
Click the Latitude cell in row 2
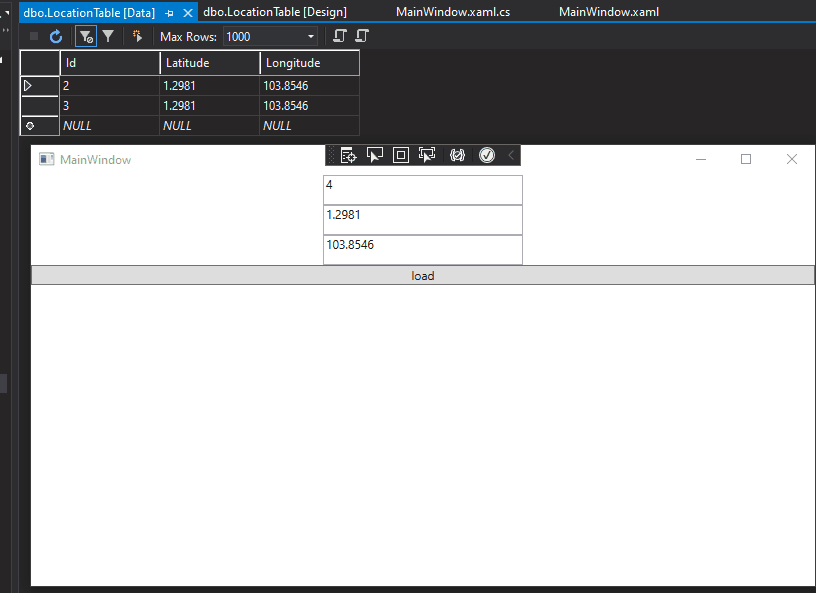210,85
